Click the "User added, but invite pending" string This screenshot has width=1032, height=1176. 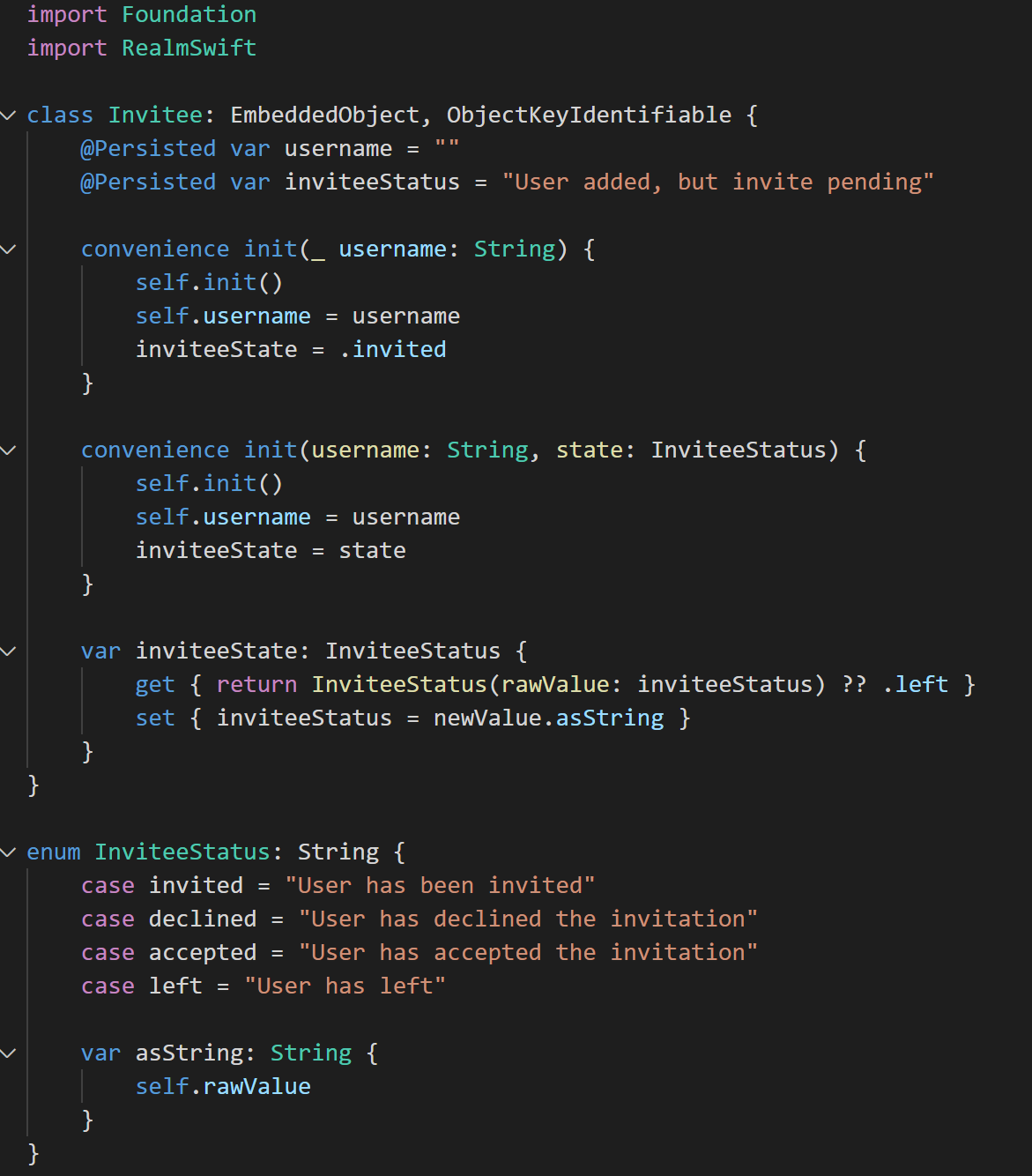(717, 182)
